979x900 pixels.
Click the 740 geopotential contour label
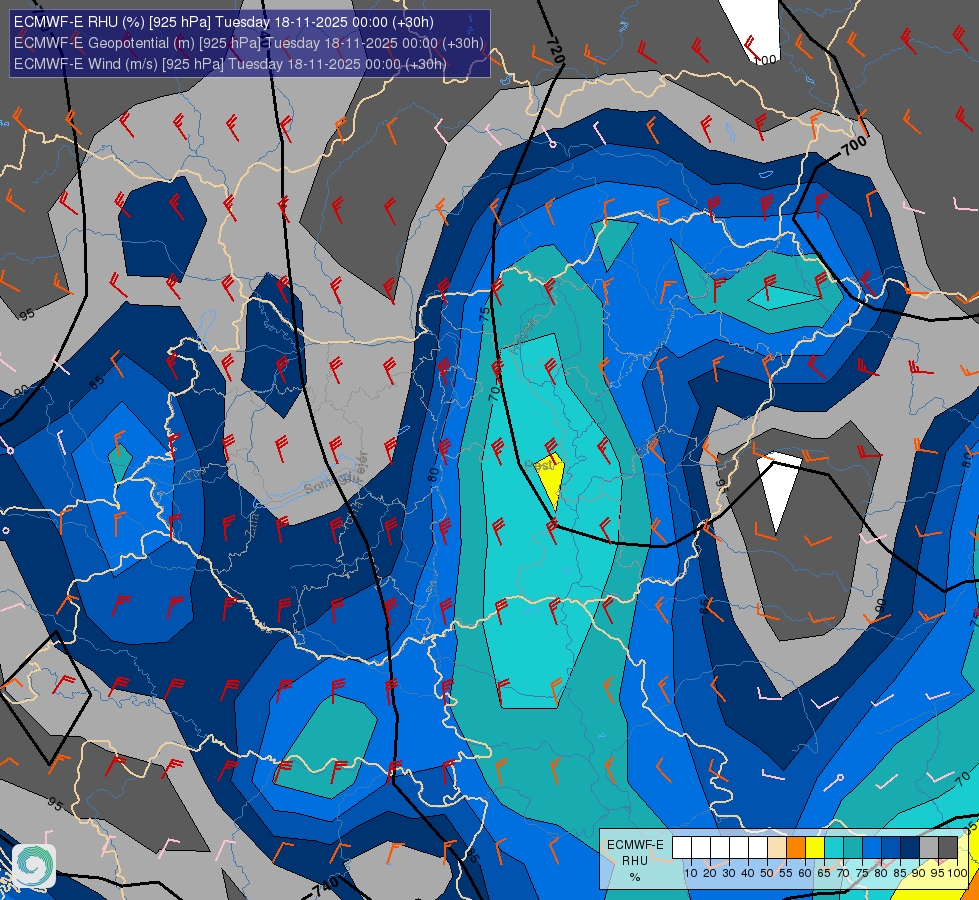click(327, 886)
